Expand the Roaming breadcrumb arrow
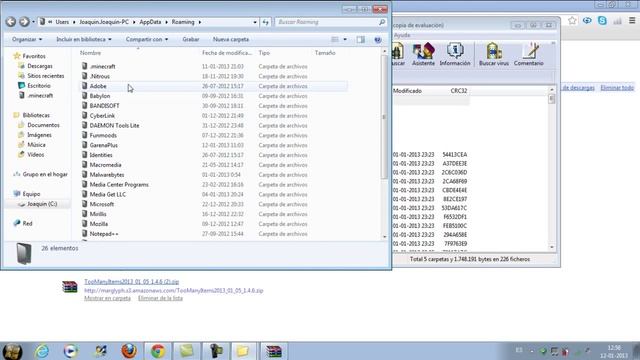640x360 pixels. tap(200, 22)
